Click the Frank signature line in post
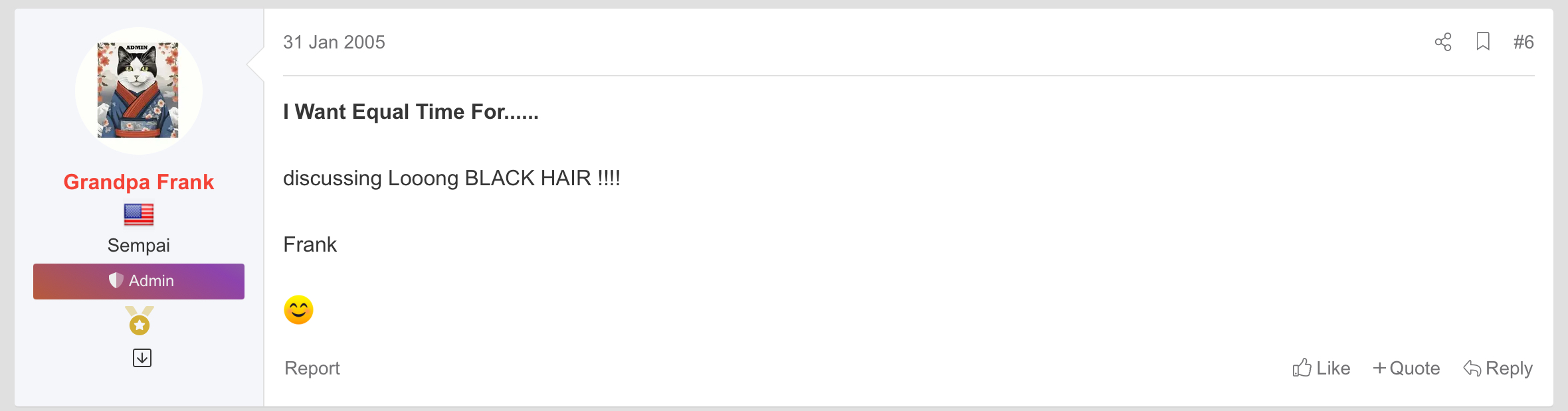This screenshot has width=1568, height=411. coord(310,244)
